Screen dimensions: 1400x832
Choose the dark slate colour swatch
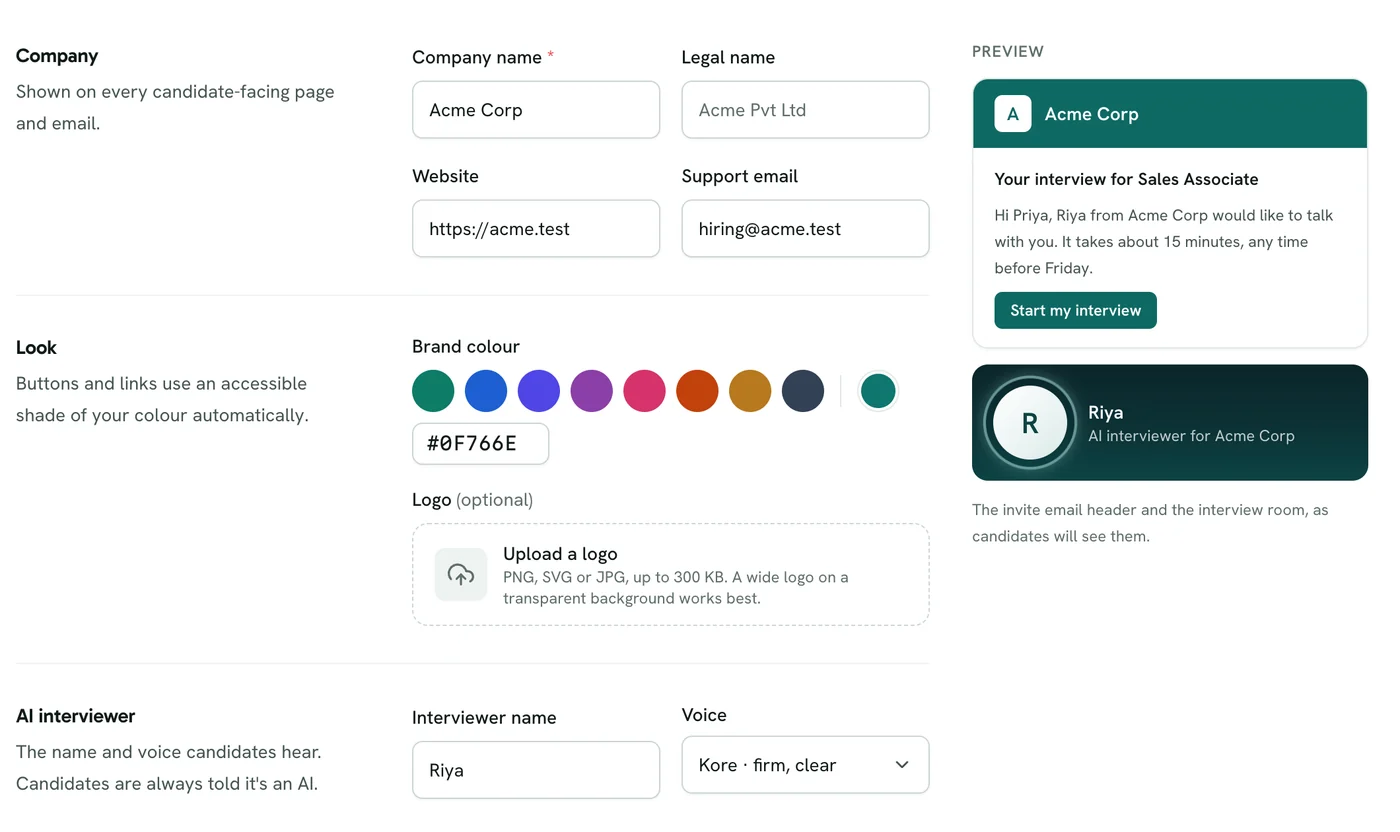803,391
